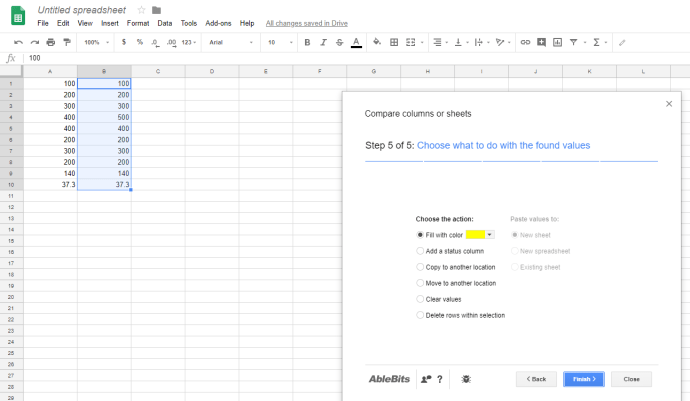Apply bold formatting from toolbar
Screen dimensions: 690x401
(307, 43)
